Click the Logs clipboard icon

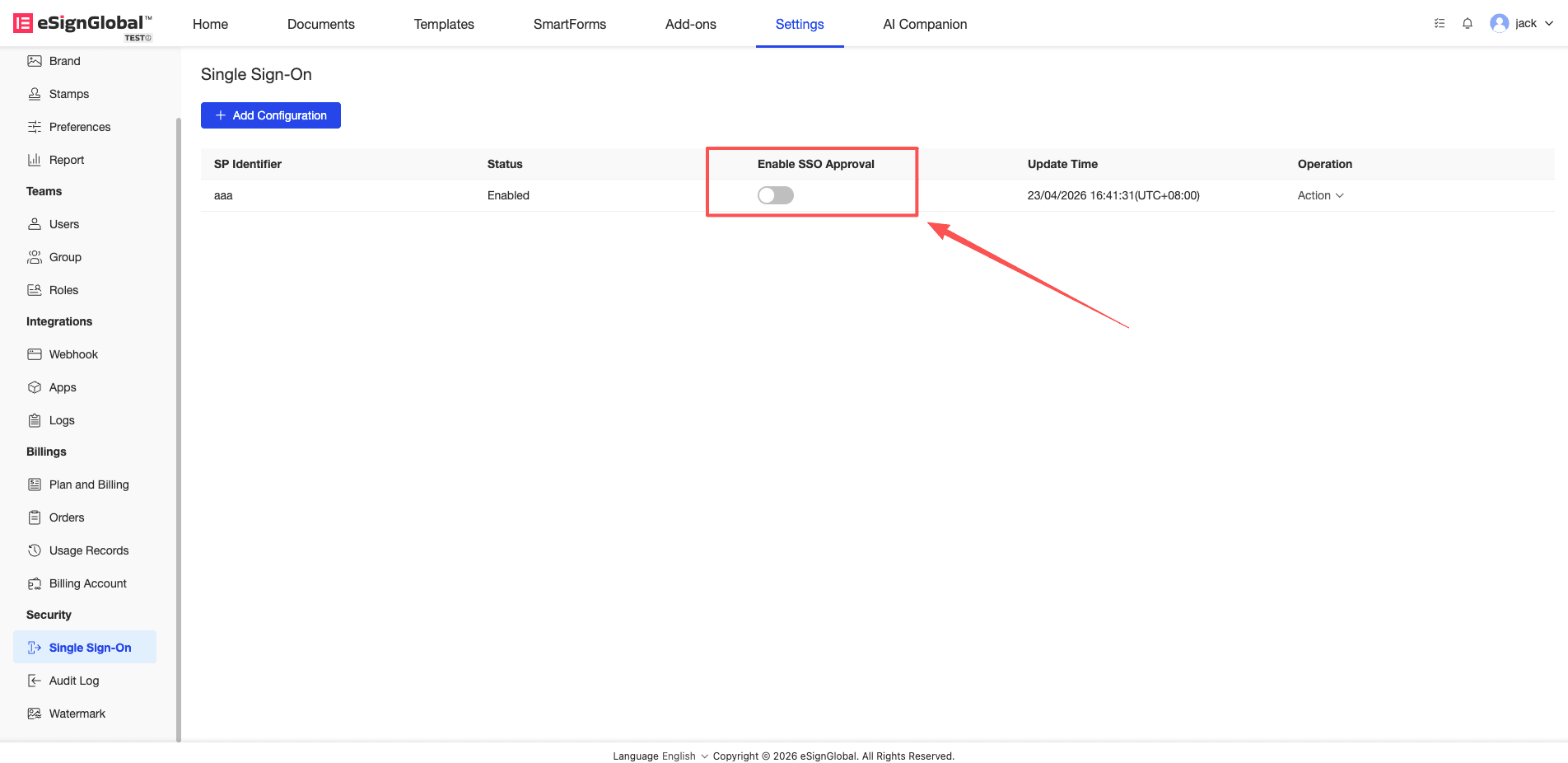pos(35,420)
